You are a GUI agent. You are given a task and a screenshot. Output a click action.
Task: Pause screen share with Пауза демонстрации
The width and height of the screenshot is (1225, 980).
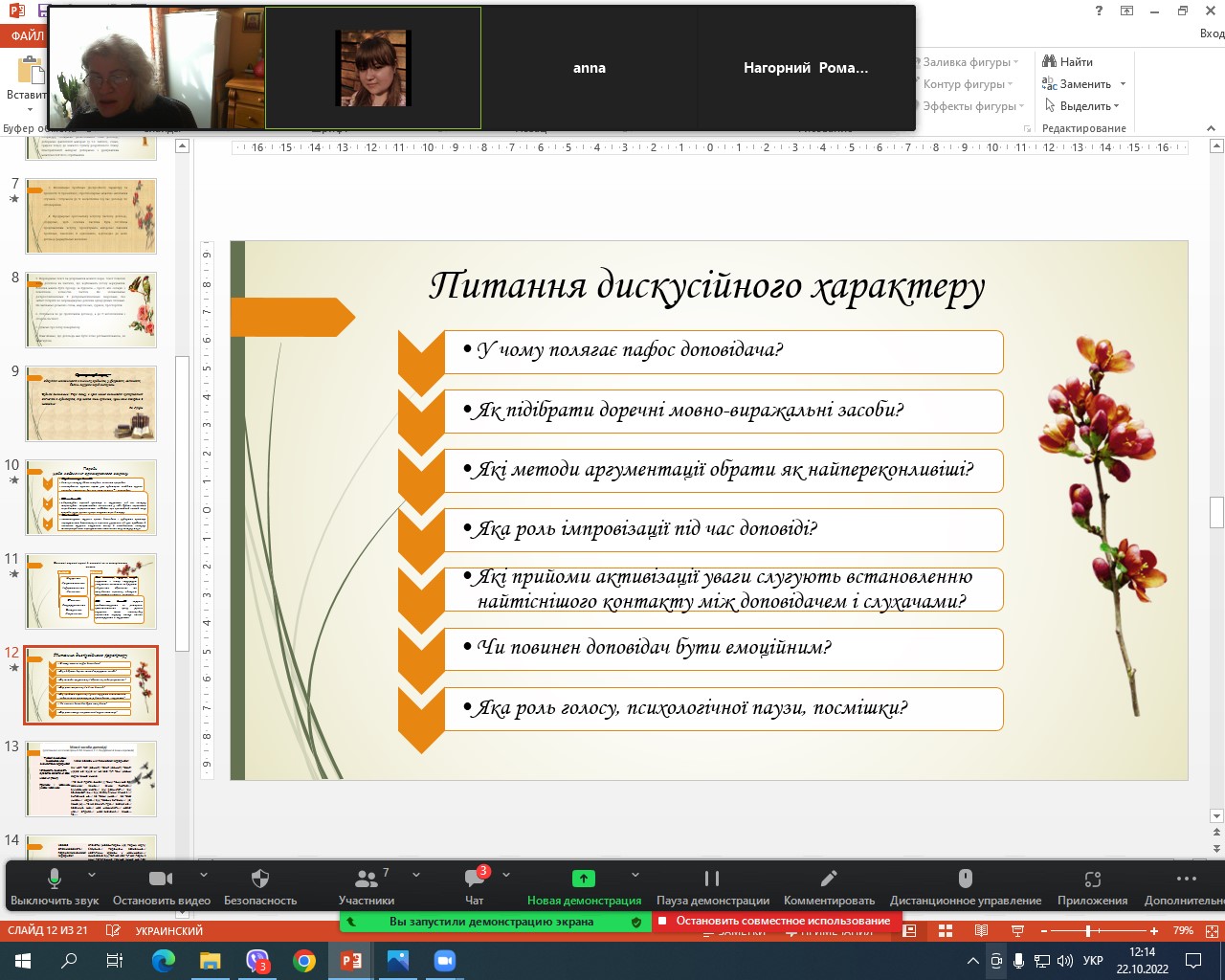[712, 886]
